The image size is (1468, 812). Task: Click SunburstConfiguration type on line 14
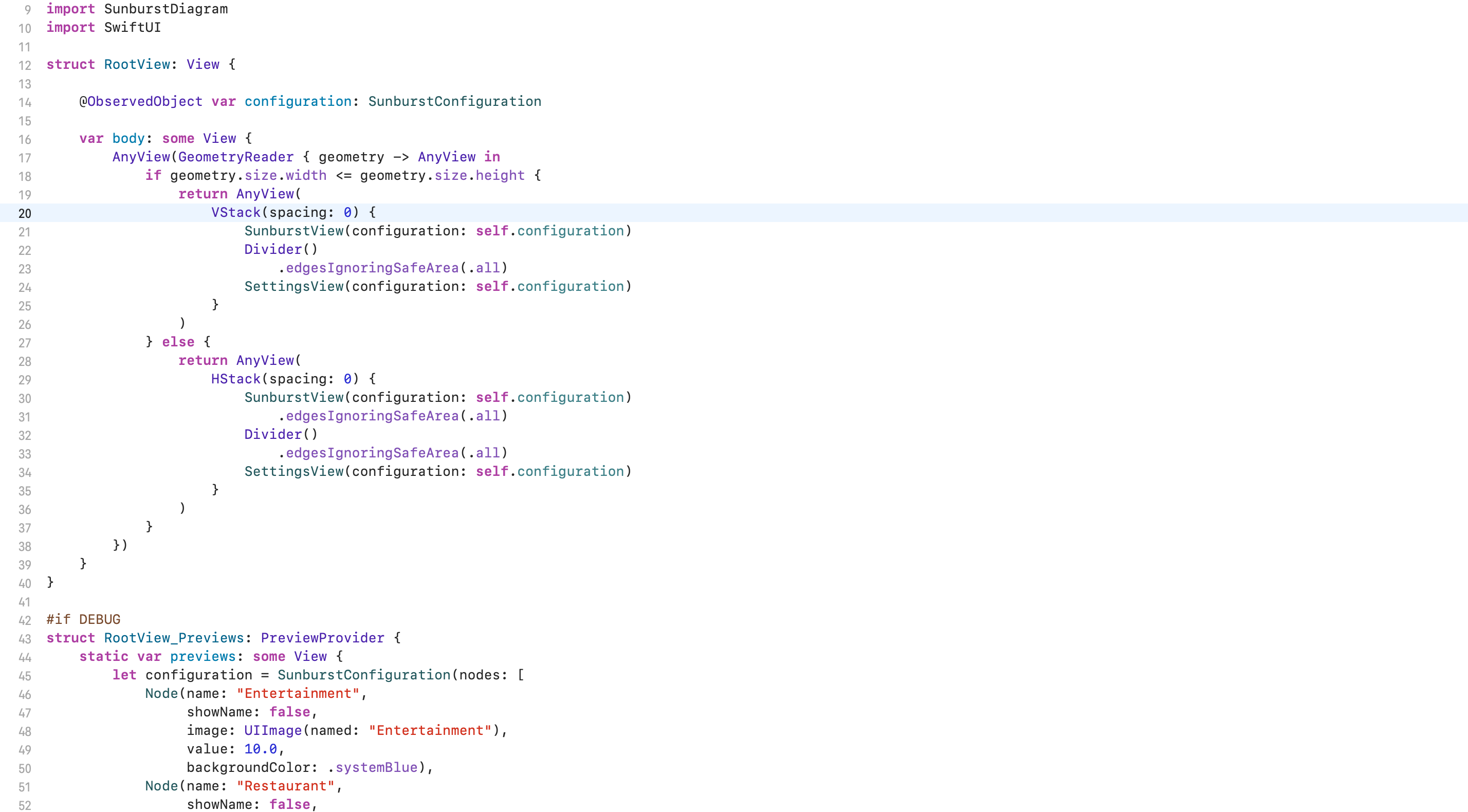point(454,101)
